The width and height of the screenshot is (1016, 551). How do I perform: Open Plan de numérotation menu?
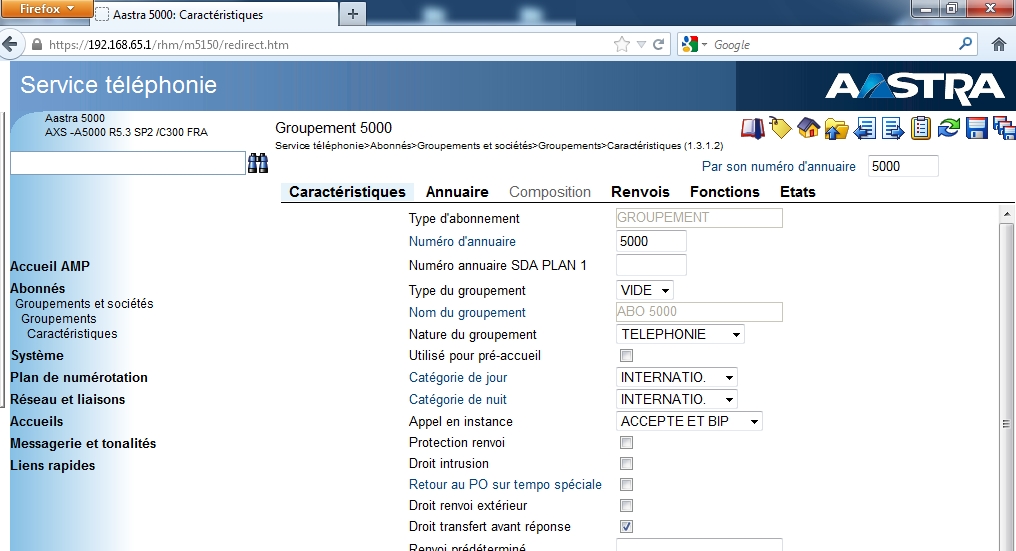point(78,377)
